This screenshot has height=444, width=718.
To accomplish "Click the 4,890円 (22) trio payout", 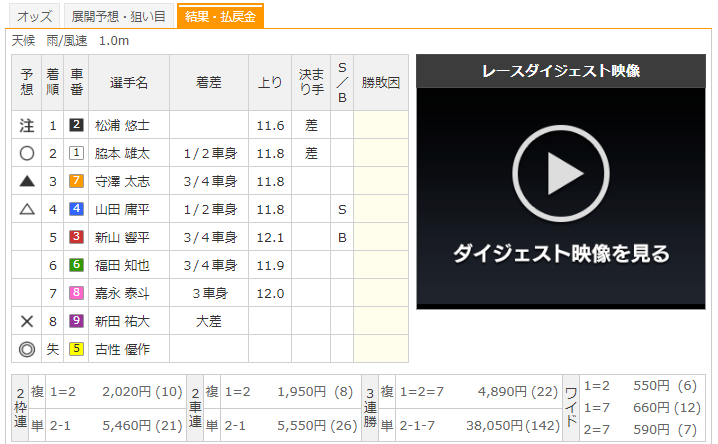I will click(x=518, y=392).
